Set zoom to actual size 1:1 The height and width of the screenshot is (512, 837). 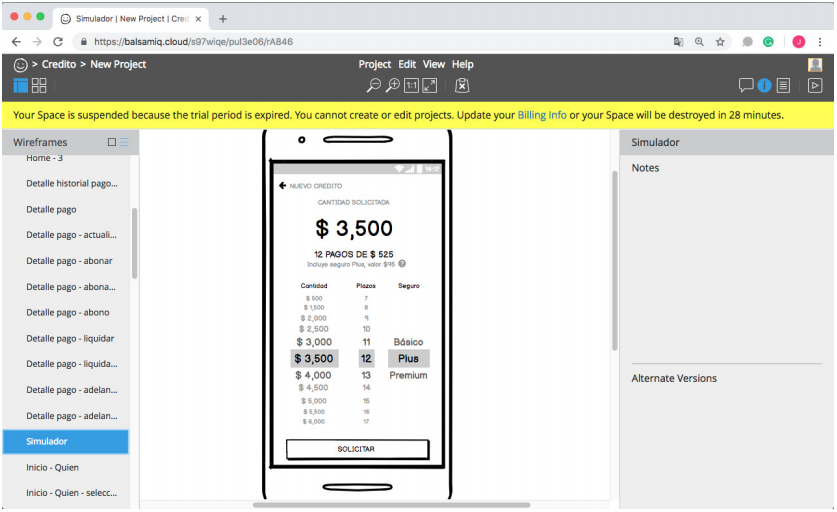[x=411, y=85]
